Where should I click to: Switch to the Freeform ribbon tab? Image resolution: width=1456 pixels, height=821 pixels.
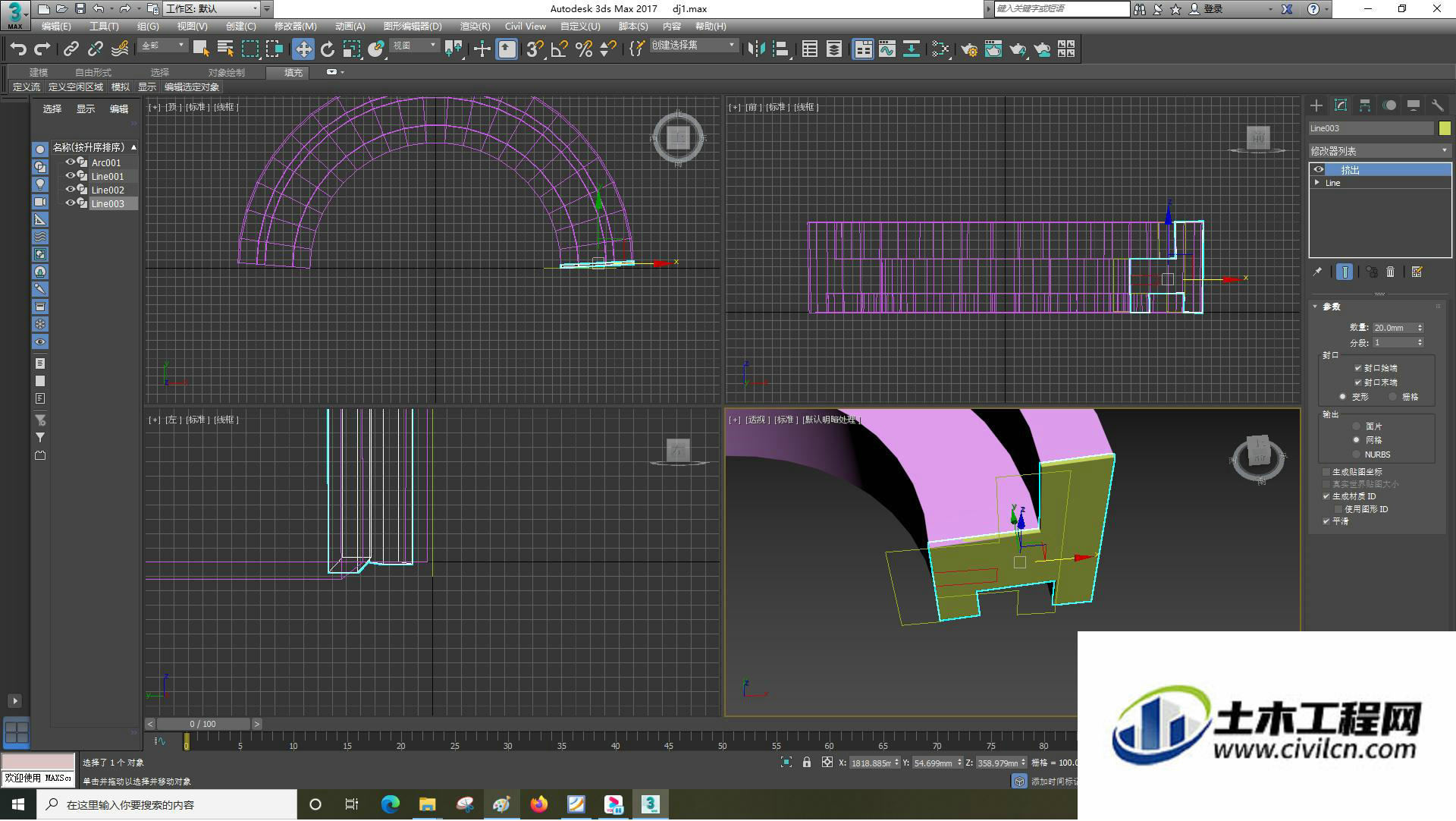93,73
